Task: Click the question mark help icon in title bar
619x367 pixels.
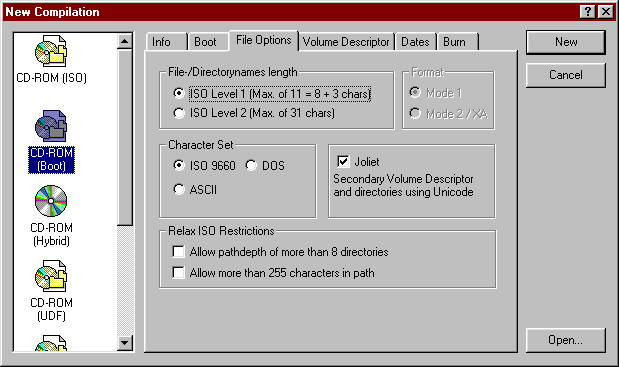Action: pos(588,12)
